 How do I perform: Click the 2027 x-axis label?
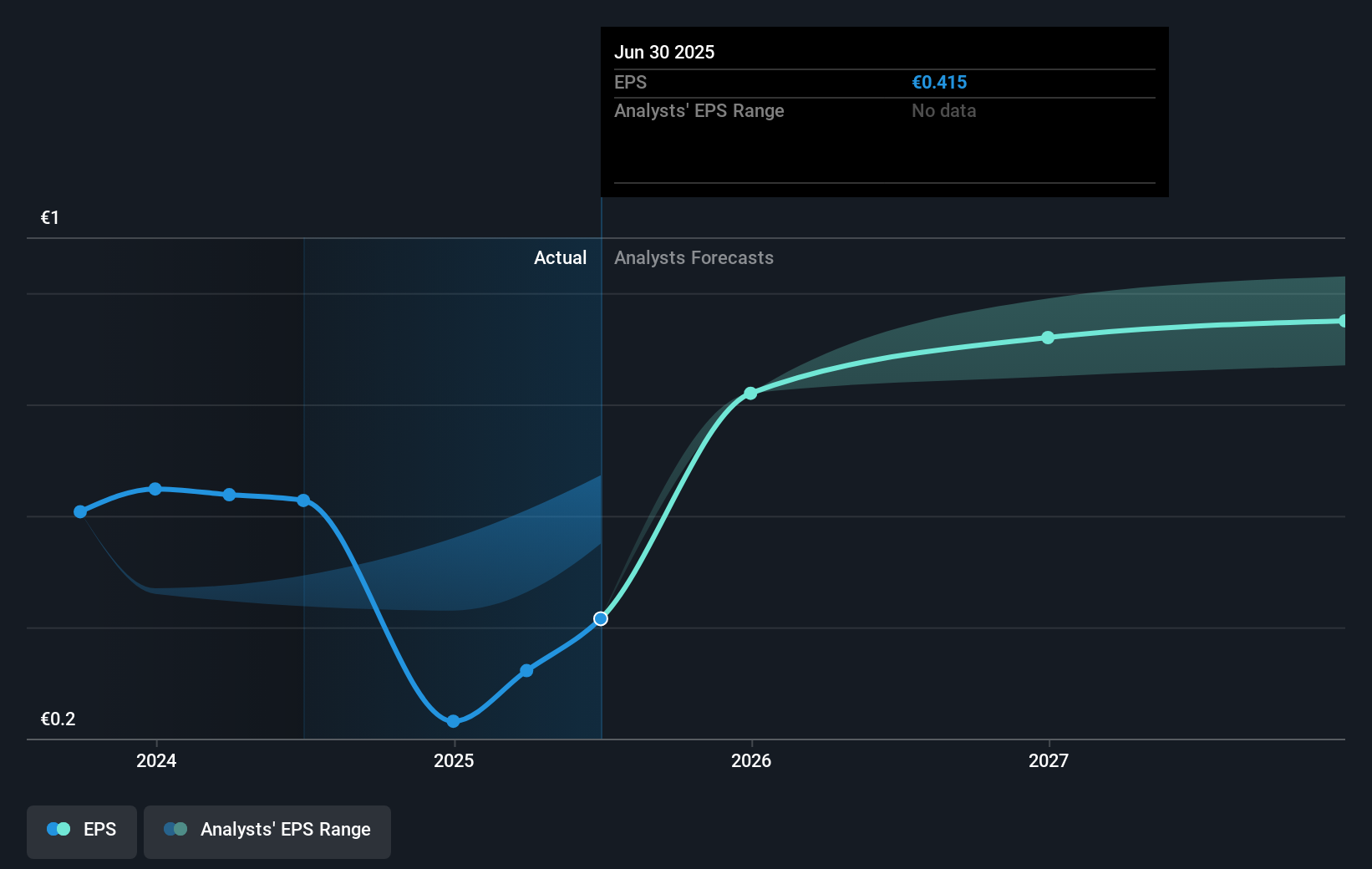[x=1049, y=760]
